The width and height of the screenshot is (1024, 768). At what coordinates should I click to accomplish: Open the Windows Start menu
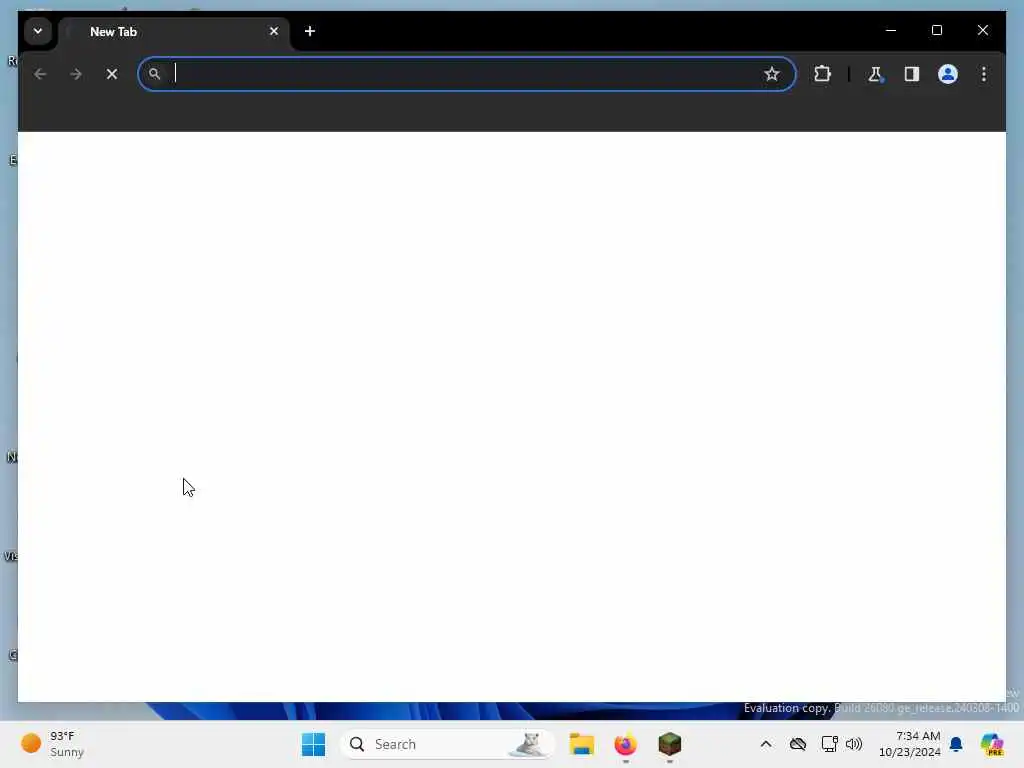313,744
